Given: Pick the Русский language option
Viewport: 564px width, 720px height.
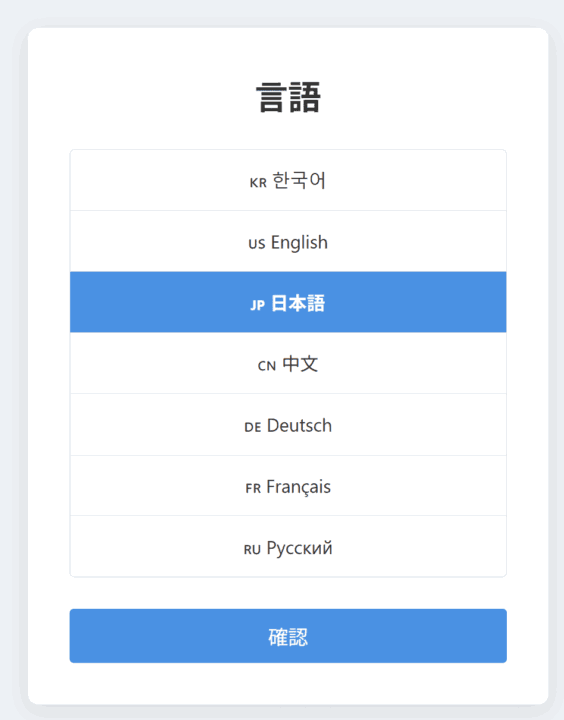Looking at the screenshot, I should coord(288,546).
